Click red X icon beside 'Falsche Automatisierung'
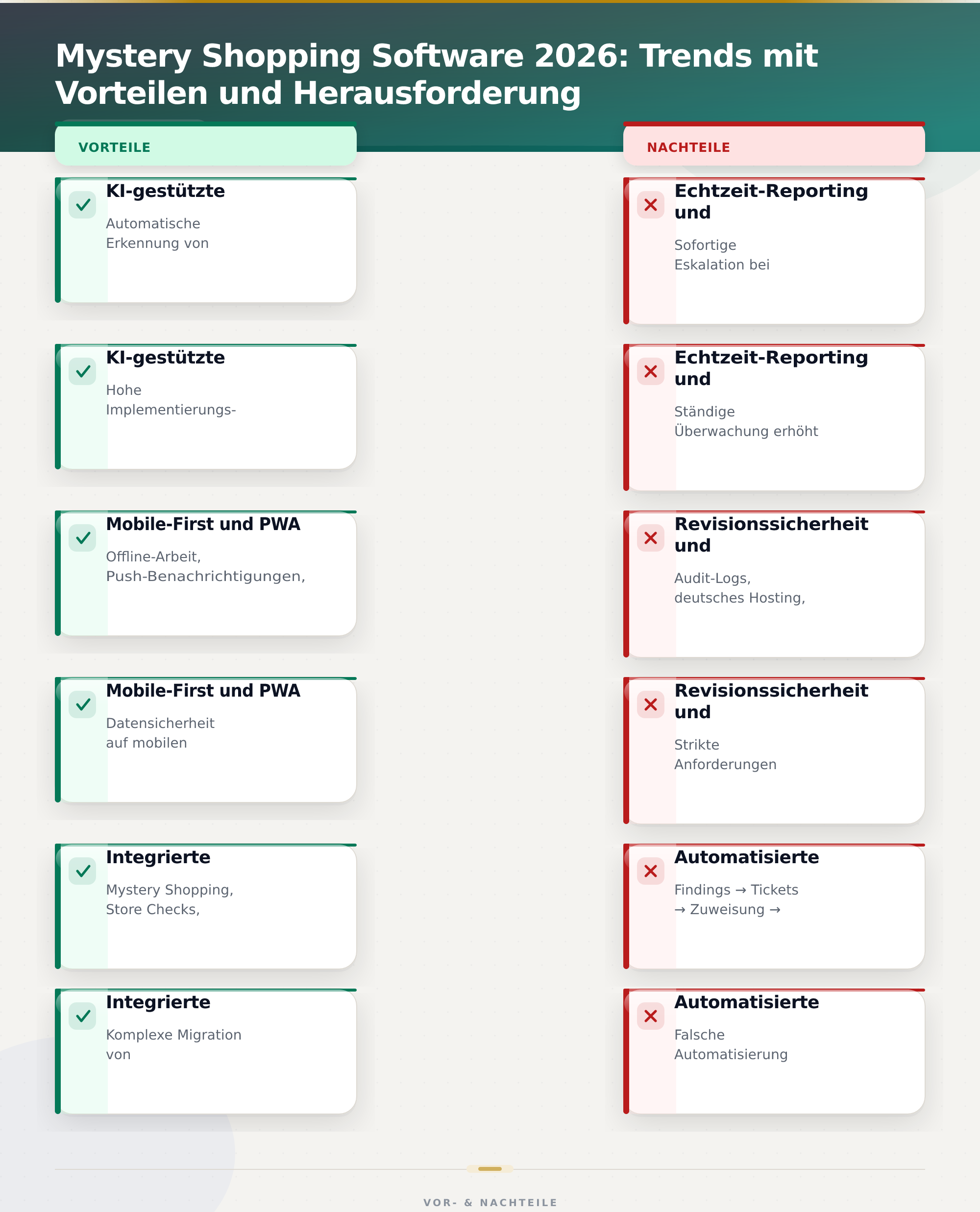This screenshot has width=980, height=1212. [650, 1016]
